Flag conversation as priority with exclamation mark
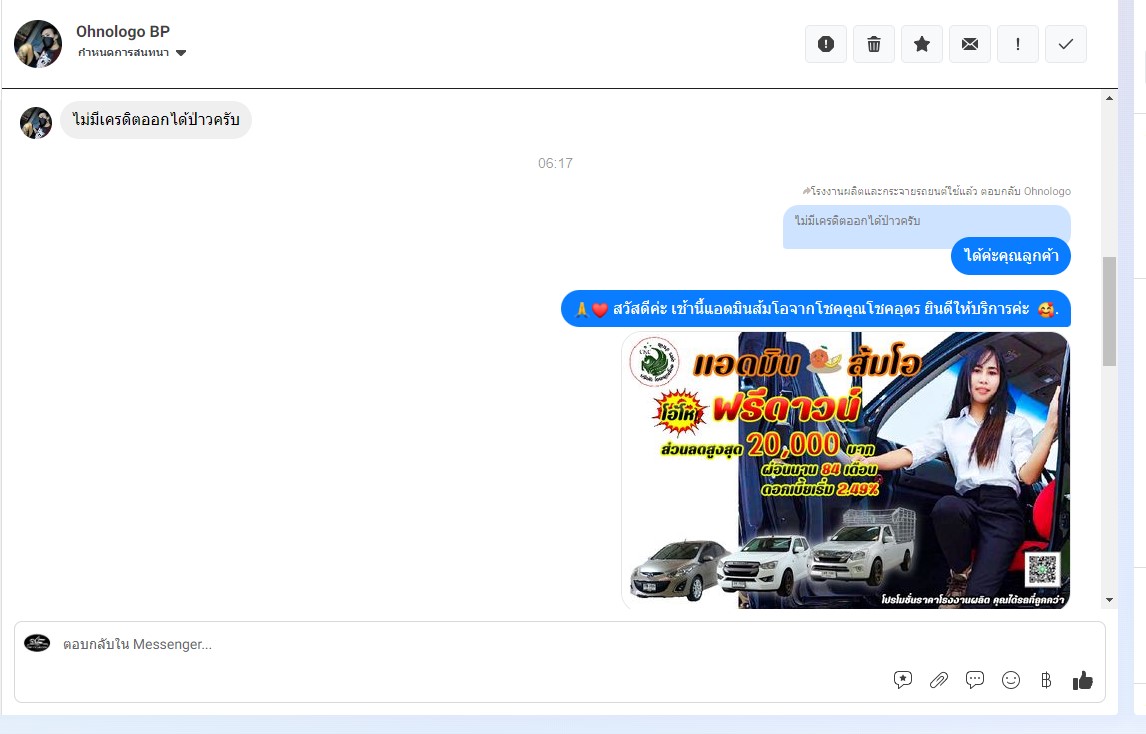1146x734 pixels. (1018, 44)
